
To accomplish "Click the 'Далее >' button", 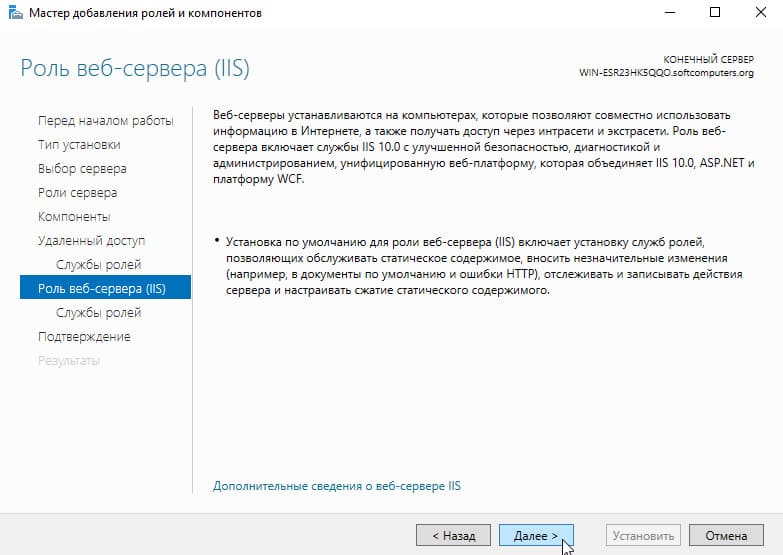I will (x=536, y=536).
